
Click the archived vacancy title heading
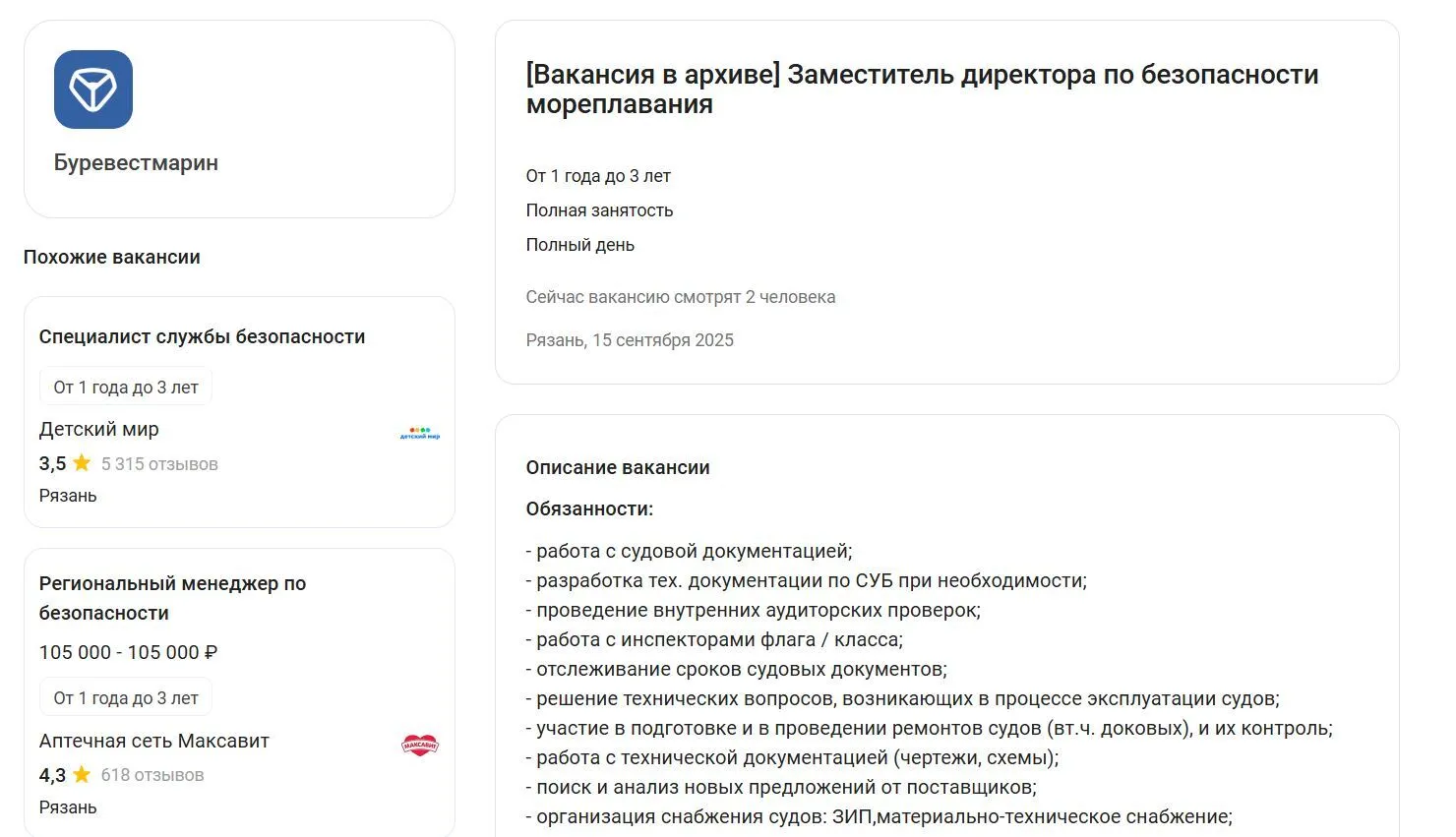click(922, 89)
